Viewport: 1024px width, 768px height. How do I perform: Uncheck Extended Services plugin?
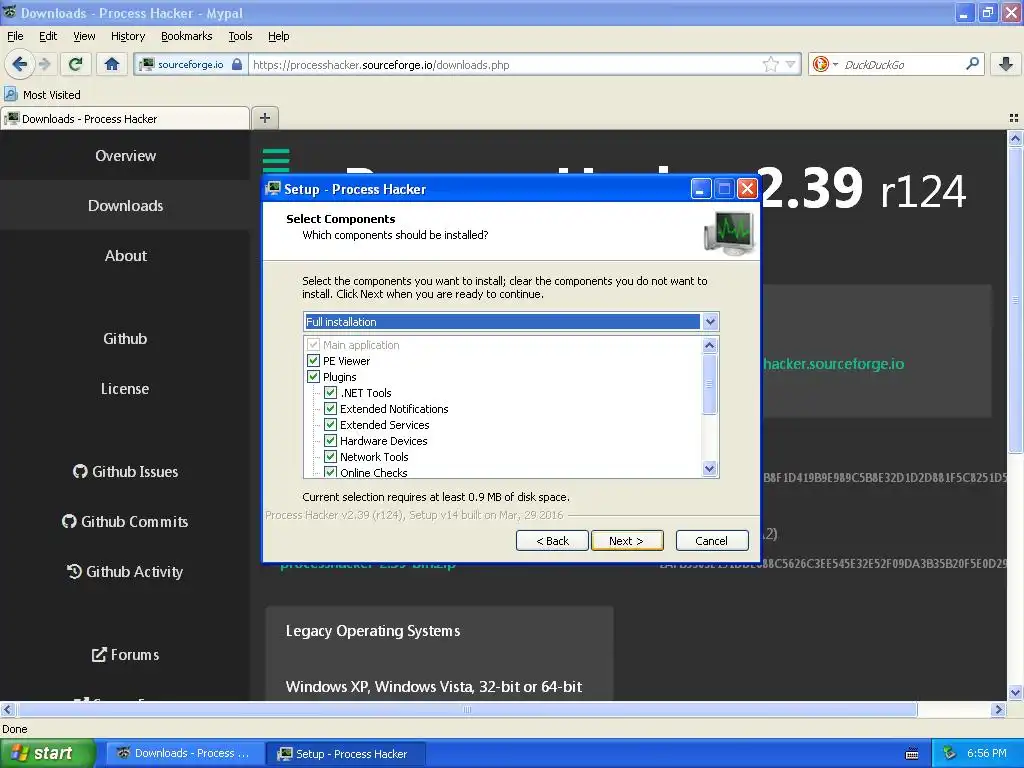[x=330, y=425]
